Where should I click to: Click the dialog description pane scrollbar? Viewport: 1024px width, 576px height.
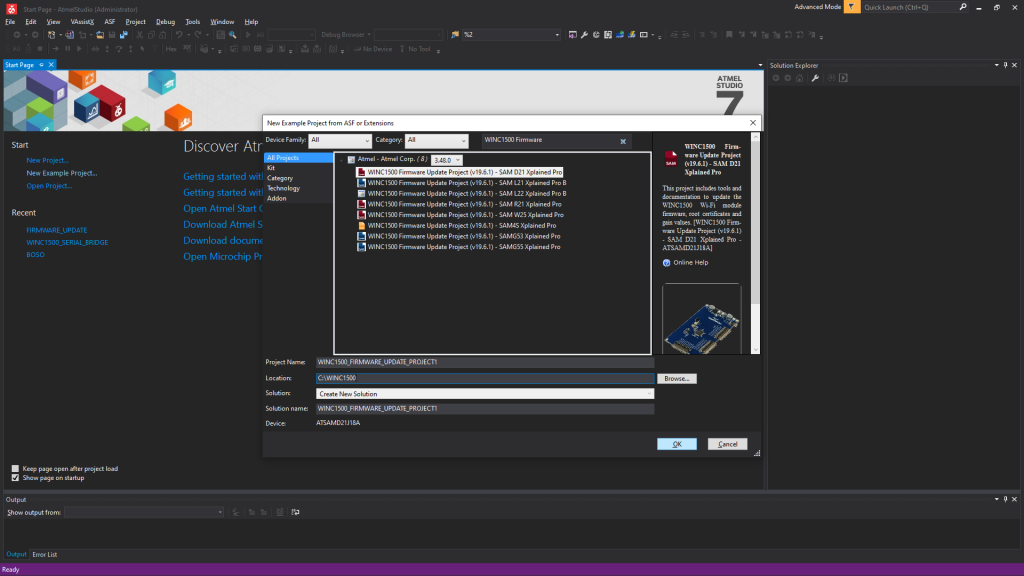(756, 243)
